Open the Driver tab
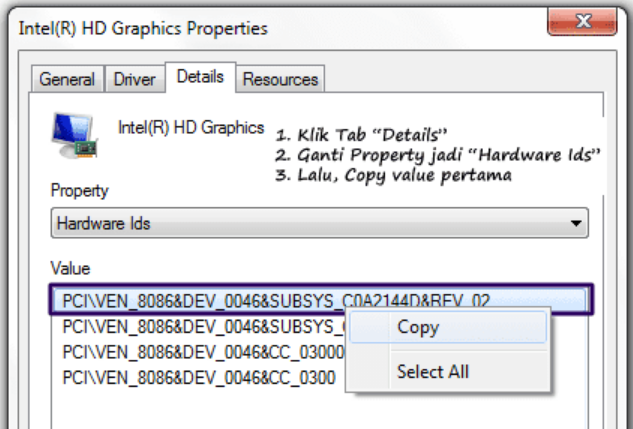The image size is (633, 429). [134, 79]
